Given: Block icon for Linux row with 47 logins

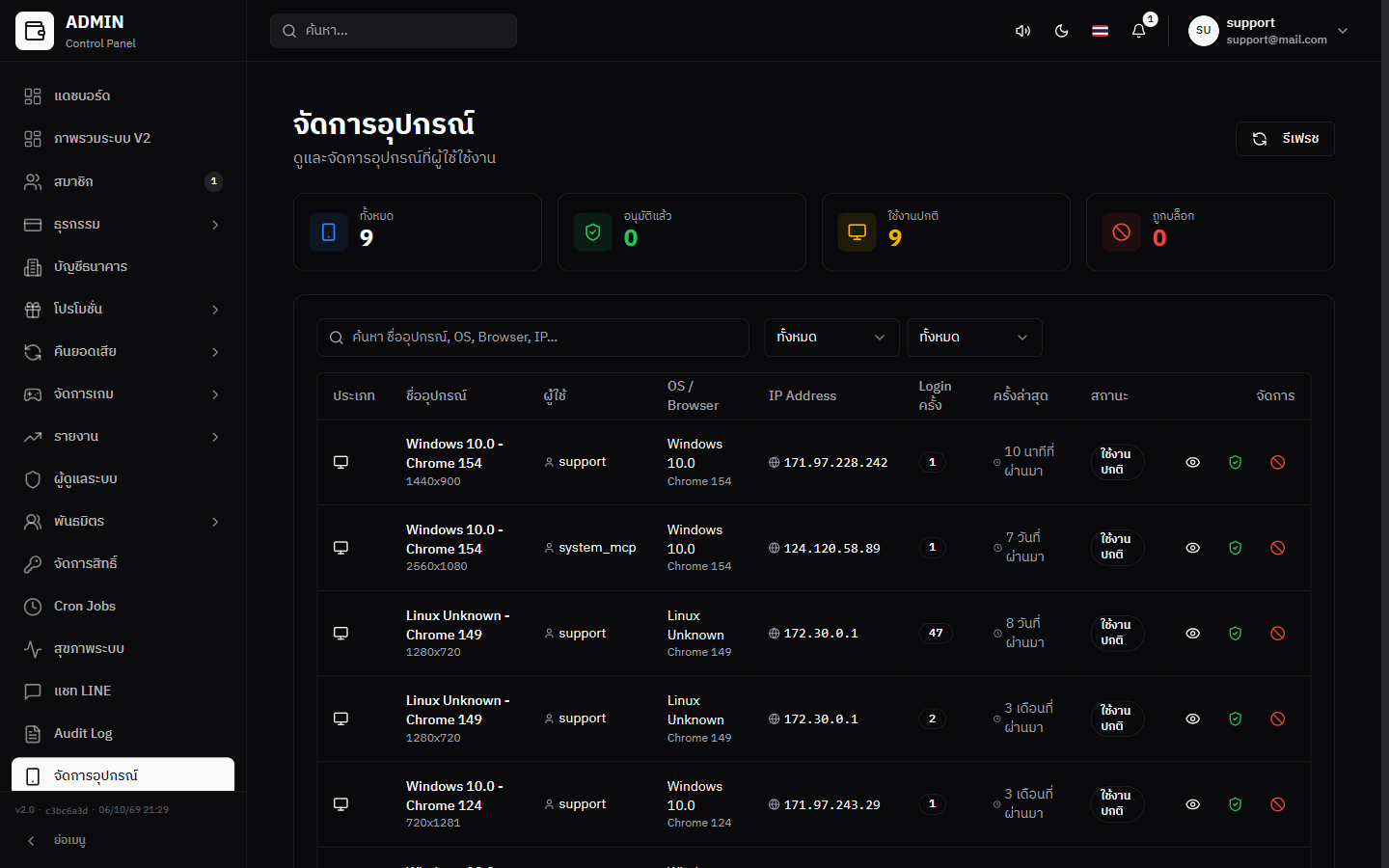Looking at the screenshot, I should point(1277,634).
